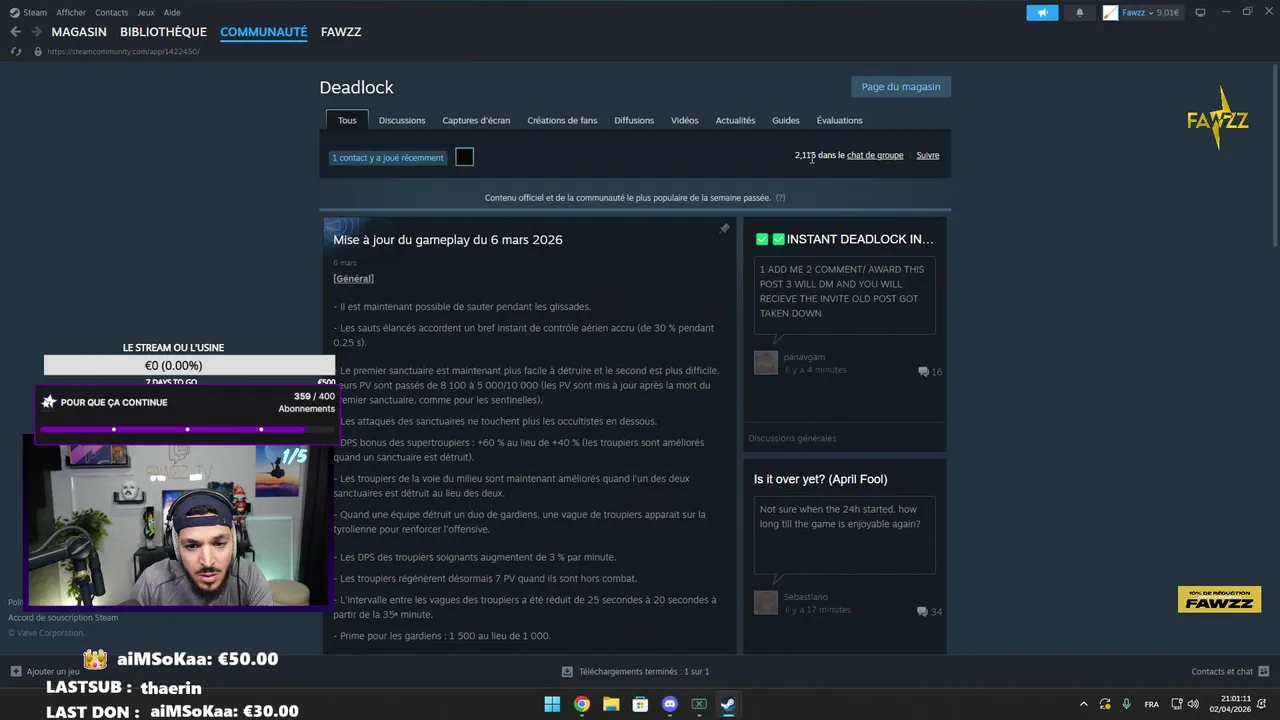The image size is (1280, 720).
Task: Open the INSTANT DEADLOCK IN... post
Action: pyautogui.click(x=845, y=239)
